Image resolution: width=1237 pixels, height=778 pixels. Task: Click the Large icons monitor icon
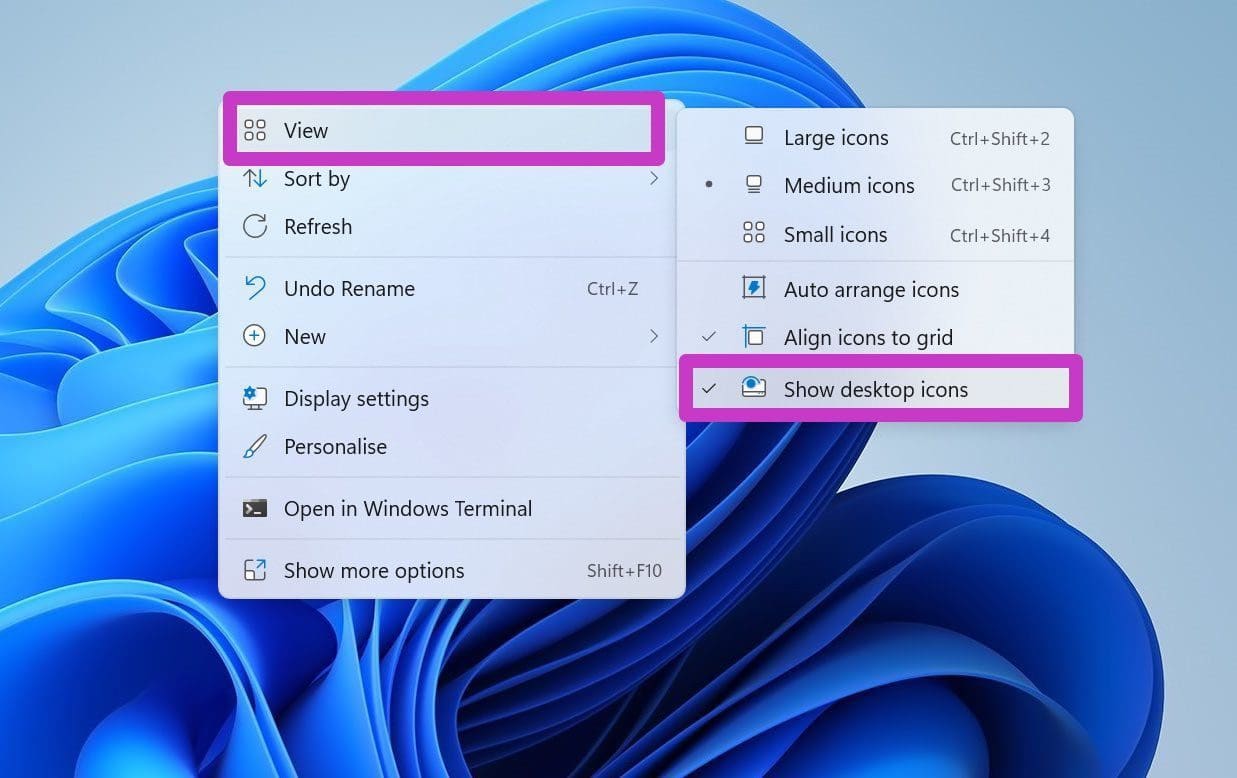[754, 136]
